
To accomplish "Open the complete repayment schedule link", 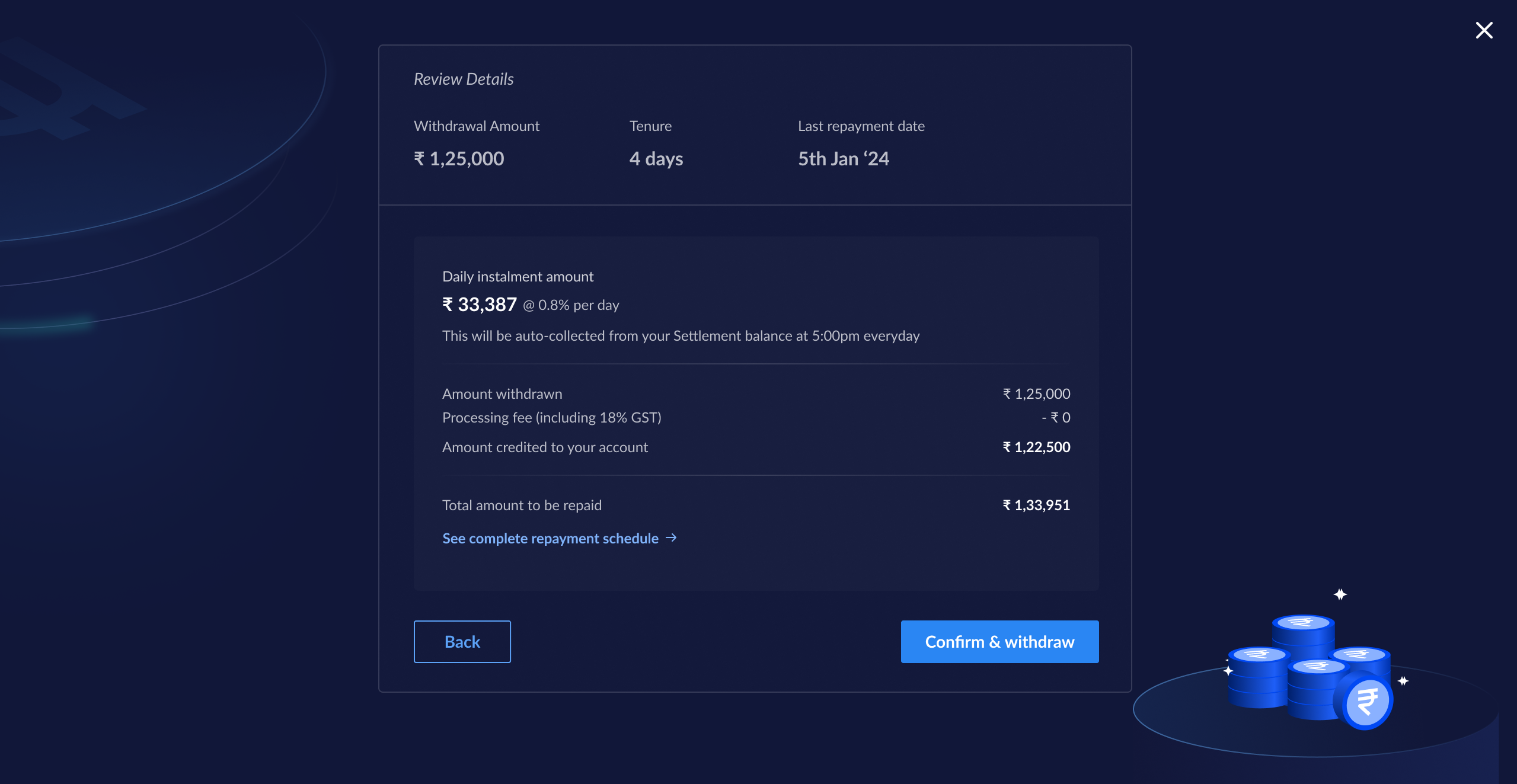I will pos(550,538).
